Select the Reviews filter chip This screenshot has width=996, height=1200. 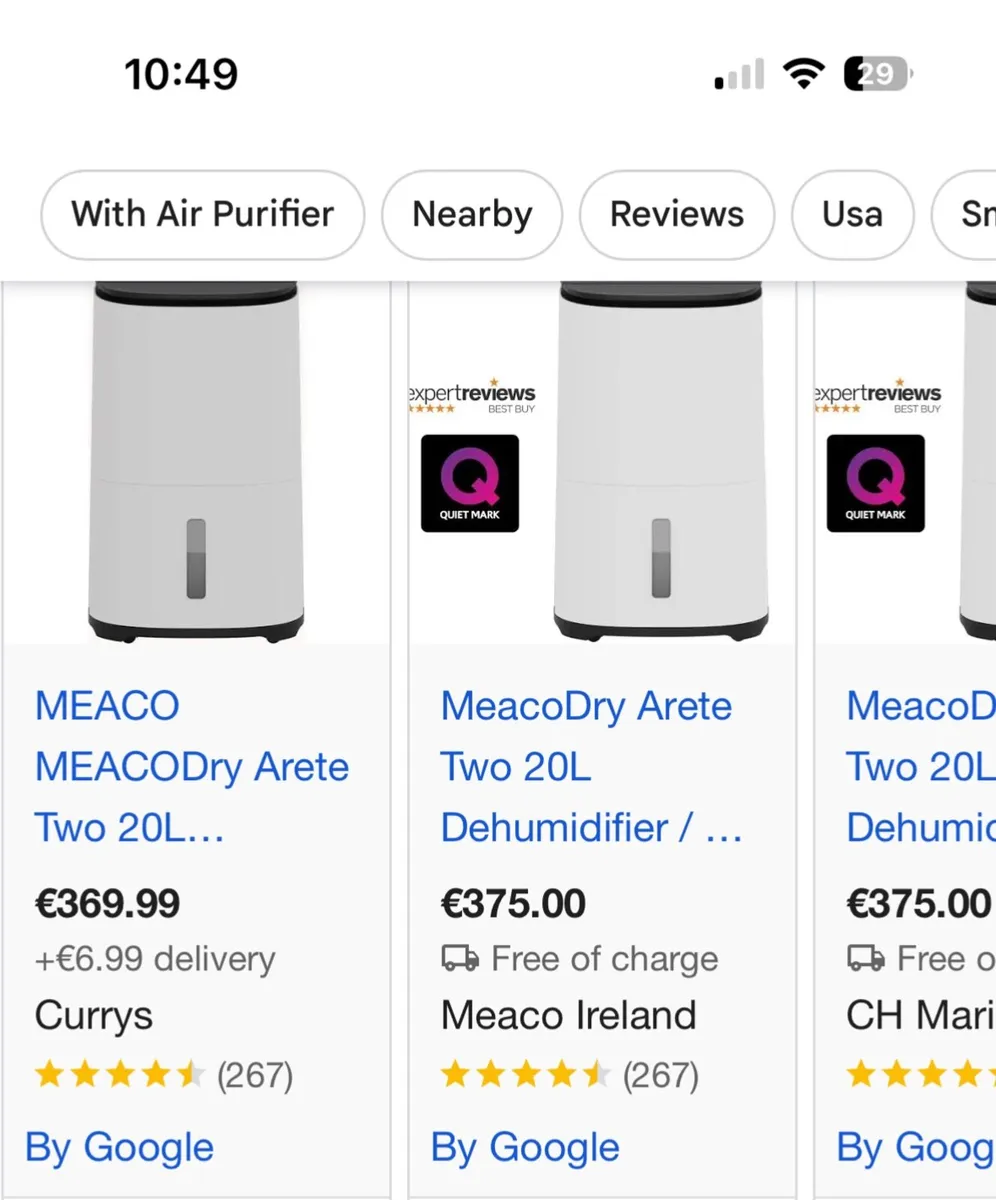677,214
